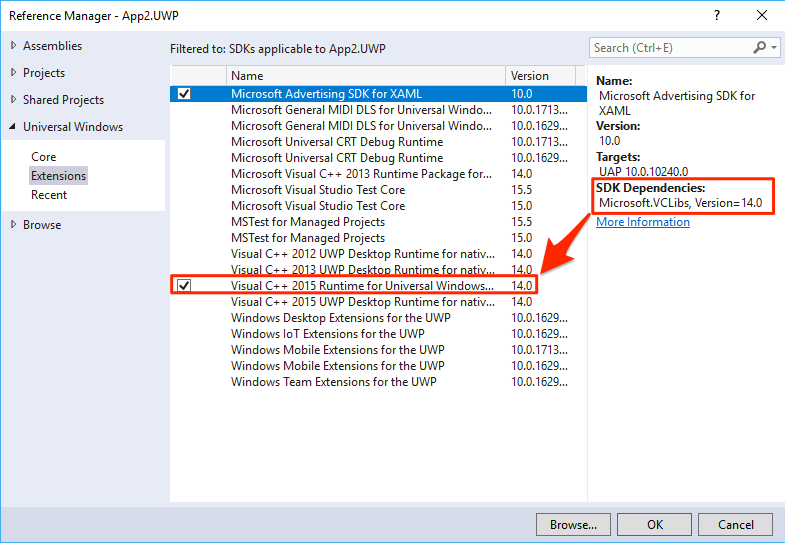The image size is (785, 543).
Task: Sort list by Version column header
Action: point(541,76)
